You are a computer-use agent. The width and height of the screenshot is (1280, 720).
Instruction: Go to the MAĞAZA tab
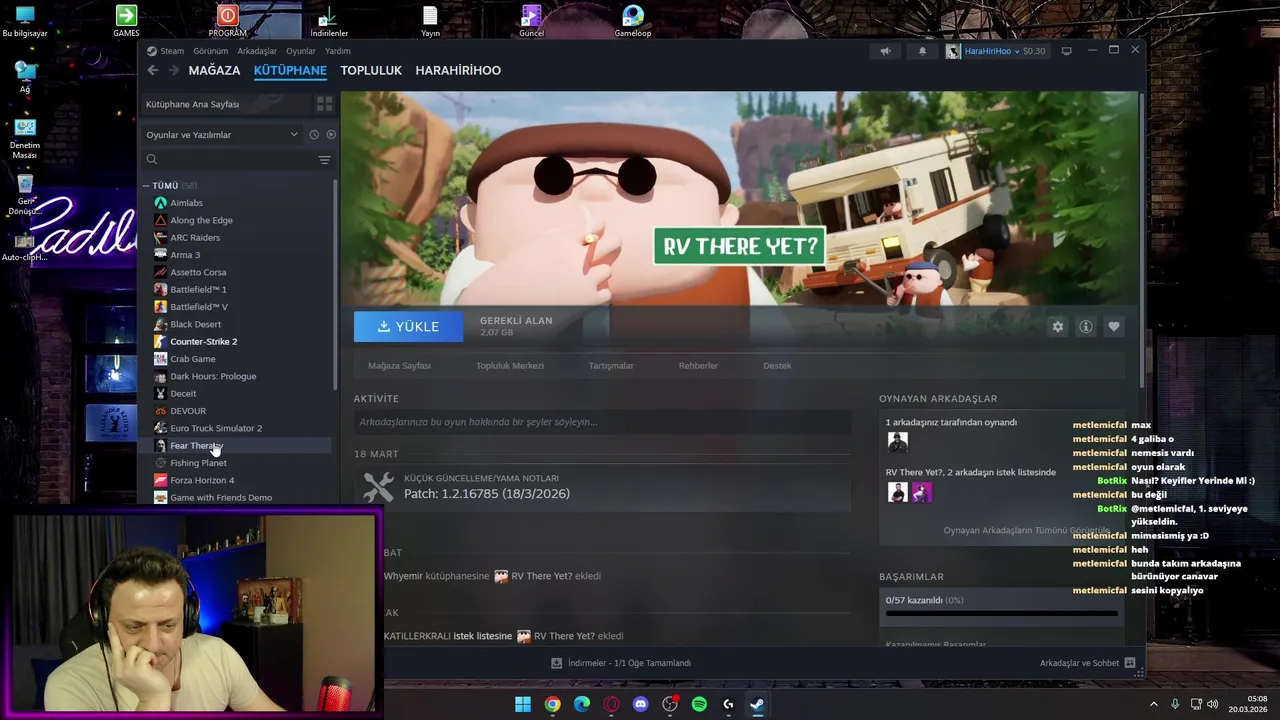coord(214,70)
